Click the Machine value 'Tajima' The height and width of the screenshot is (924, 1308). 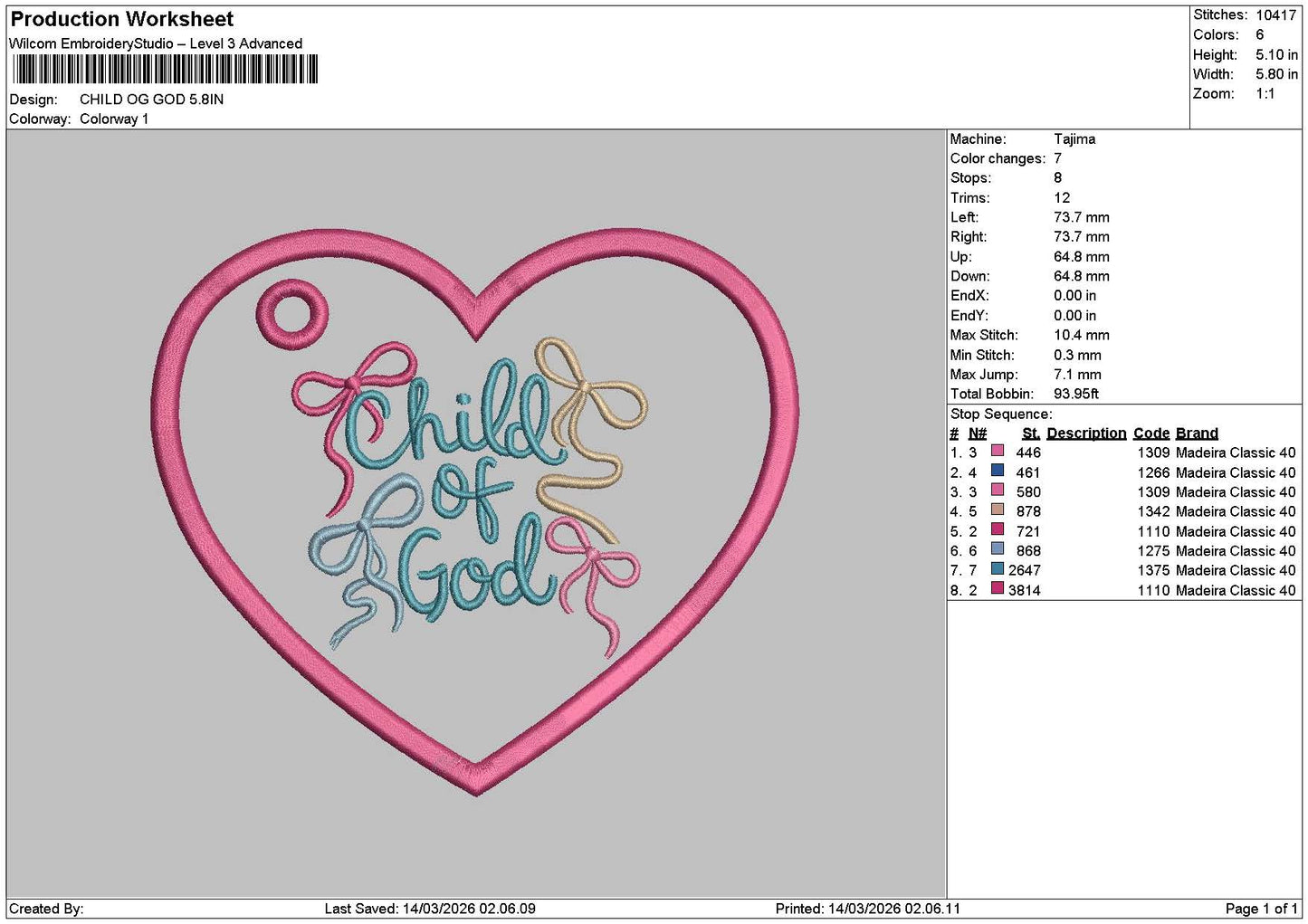pyautogui.click(x=1074, y=139)
